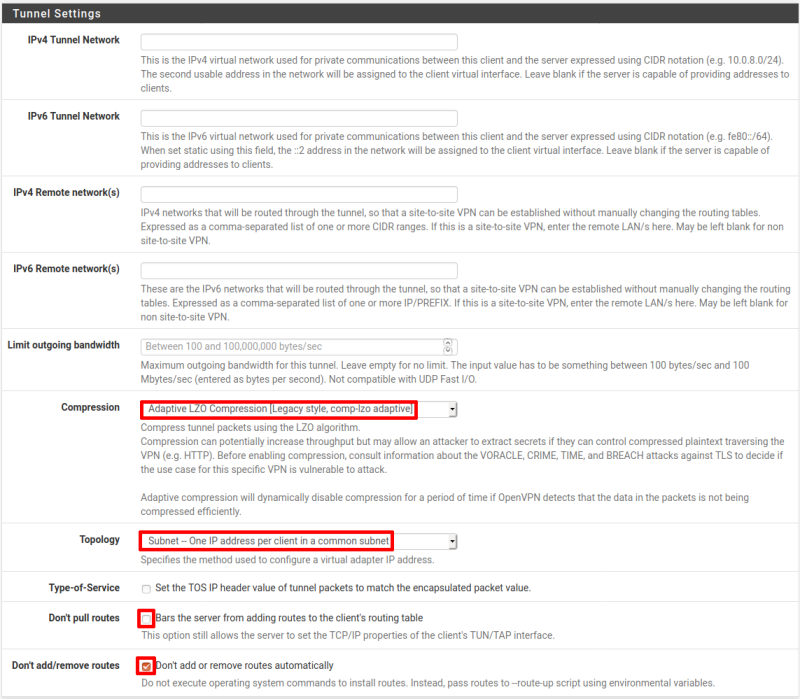Click the Limit outgoing bandwidth label
Viewport: 800px width, 699px height.
64,345
